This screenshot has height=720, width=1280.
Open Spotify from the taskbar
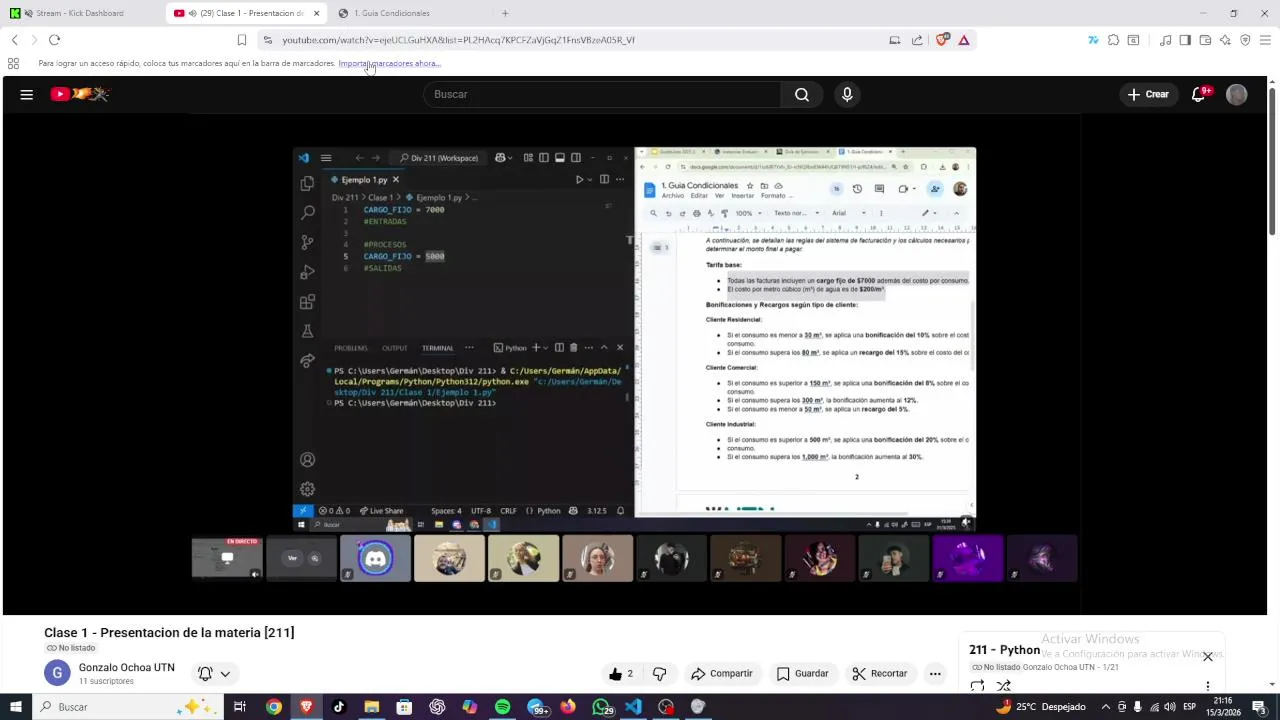(x=502, y=707)
